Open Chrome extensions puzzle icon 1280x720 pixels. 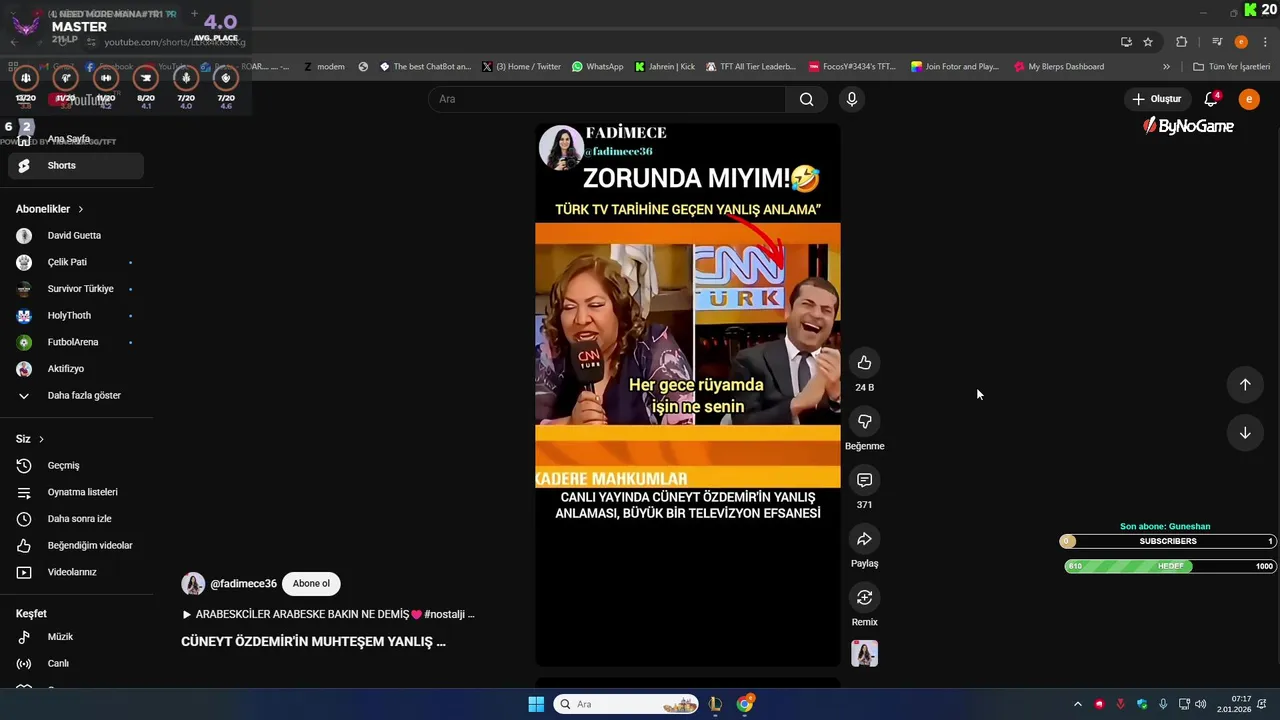point(1181,42)
